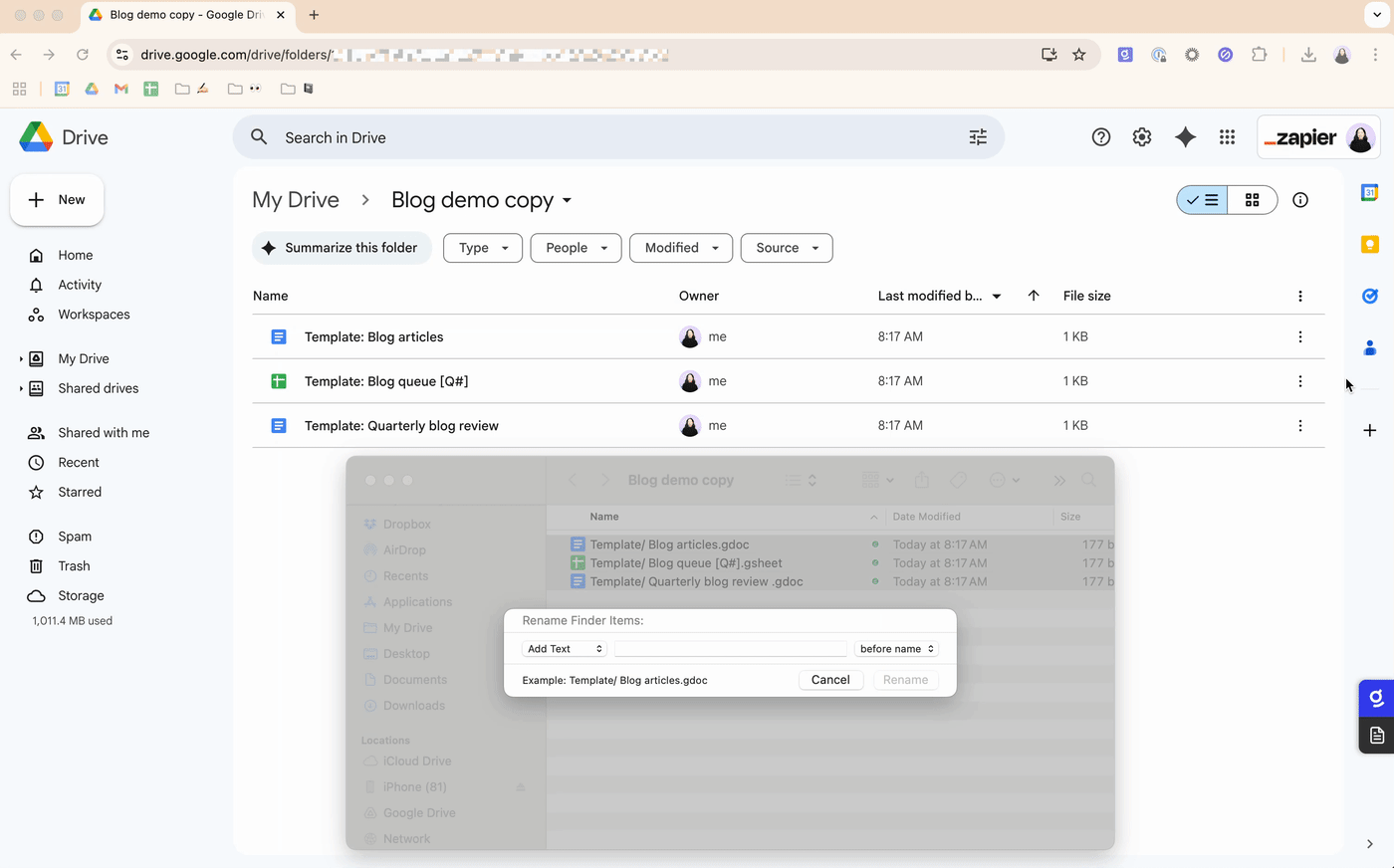The height and width of the screenshot is (868, 1394).
Task: Click Summarize this folder
Action: pos(342,248)
